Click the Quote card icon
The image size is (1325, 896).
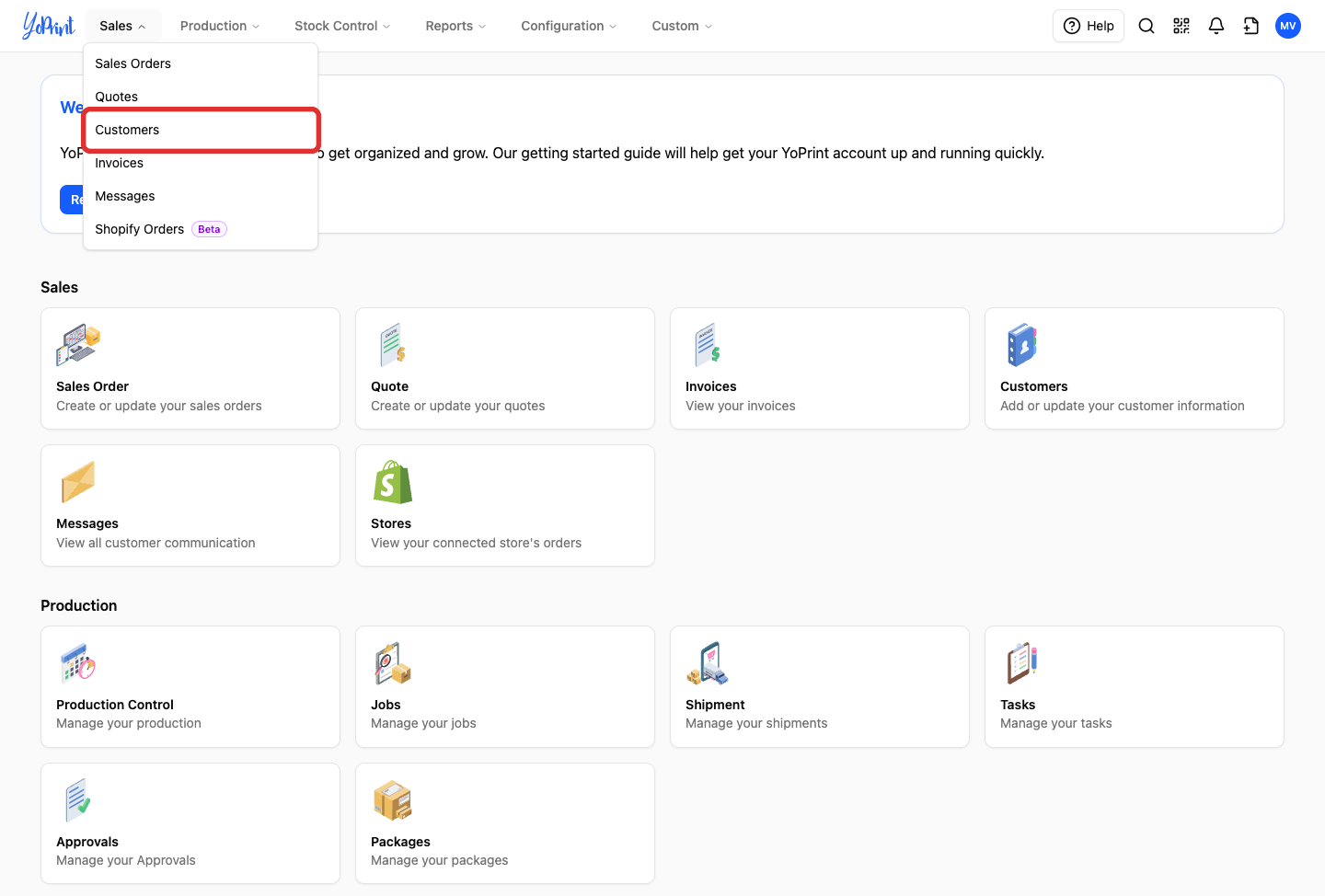[393, 345]
